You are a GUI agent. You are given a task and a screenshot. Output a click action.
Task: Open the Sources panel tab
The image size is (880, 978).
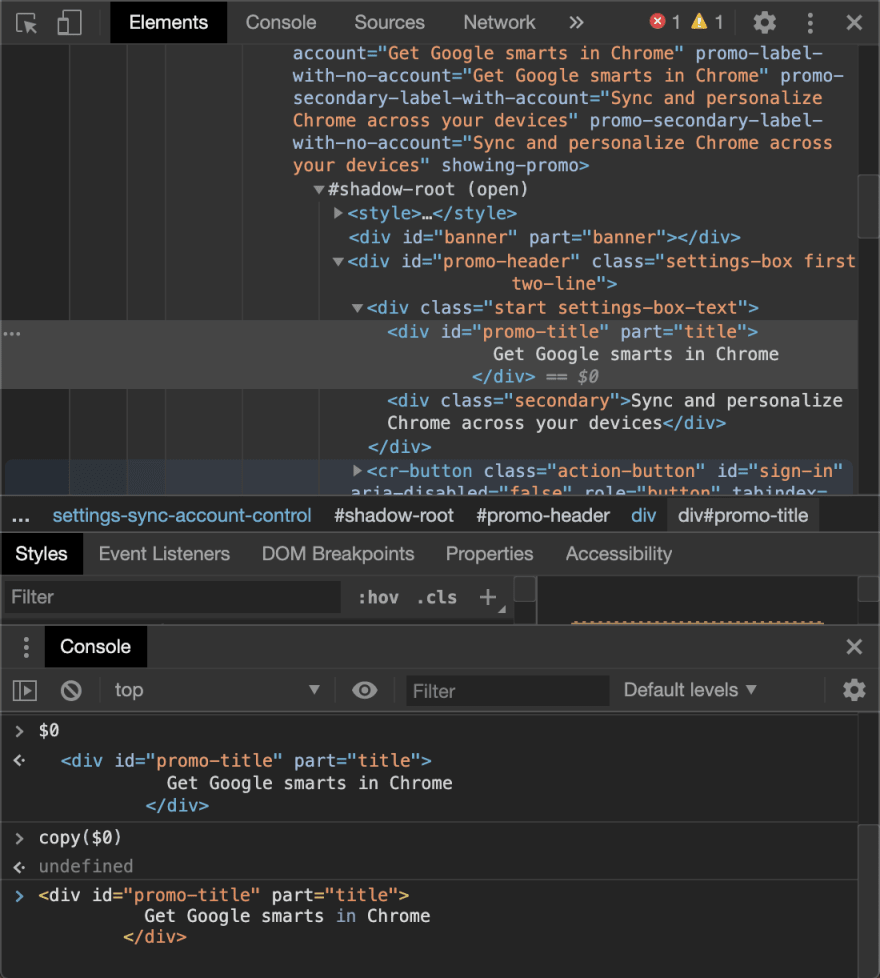click(x=389, y=22)
